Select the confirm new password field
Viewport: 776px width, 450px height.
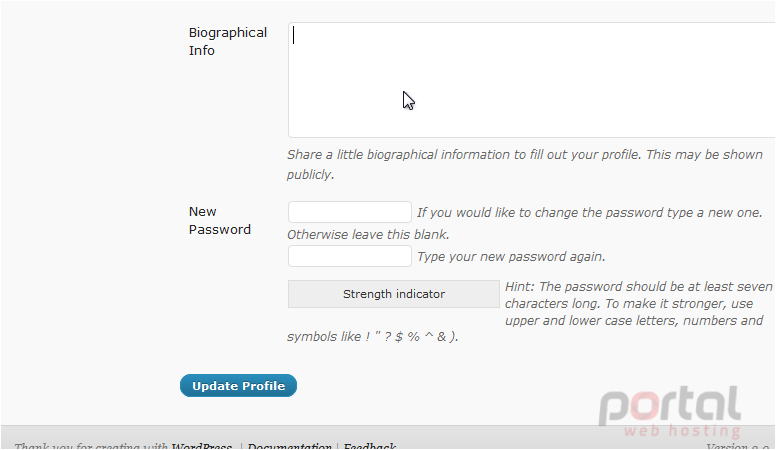[349, 256]
